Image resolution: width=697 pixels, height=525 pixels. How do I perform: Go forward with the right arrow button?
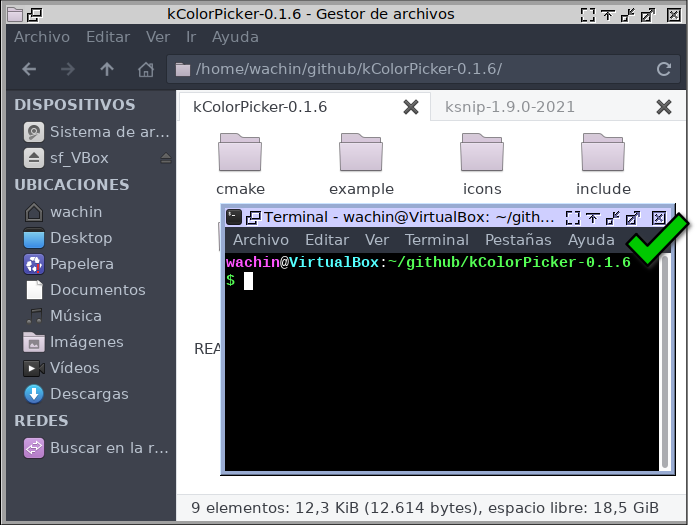click(68, 69)
